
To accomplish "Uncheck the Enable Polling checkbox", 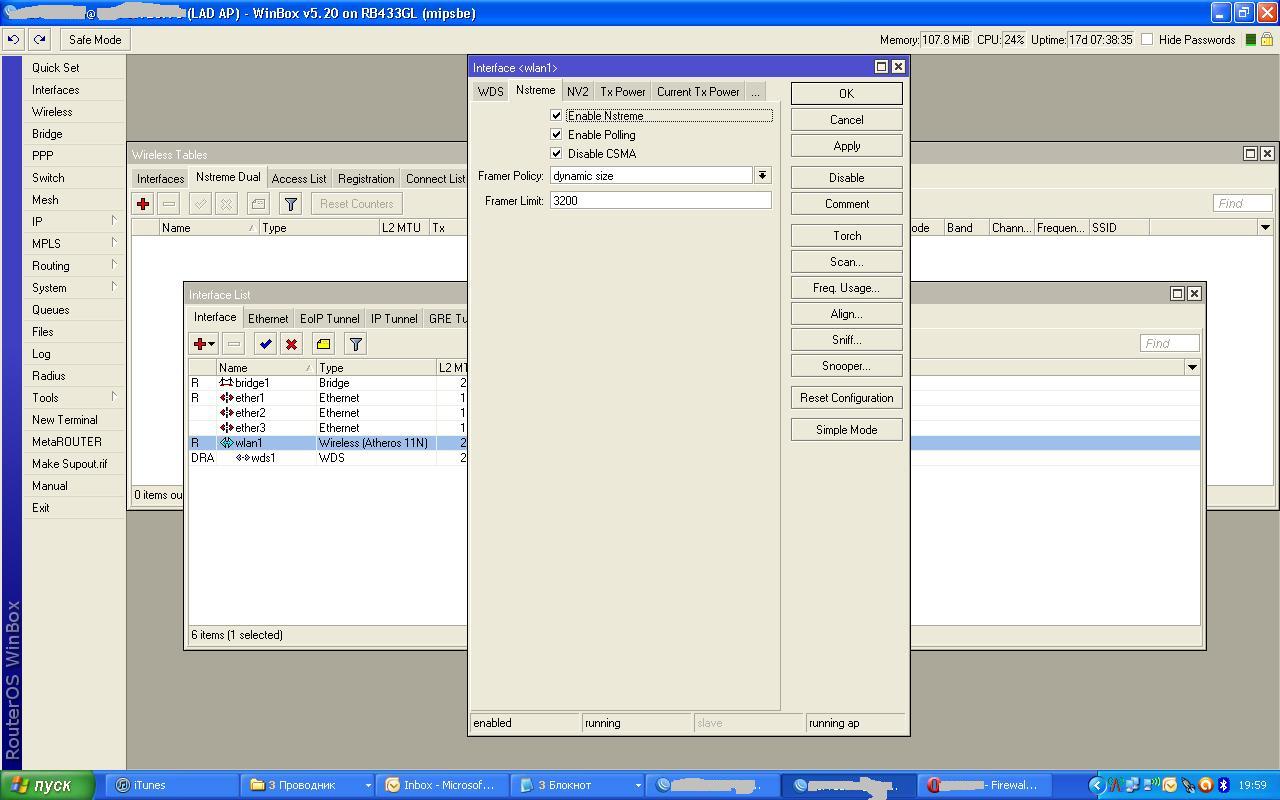I will click(557, 135).
